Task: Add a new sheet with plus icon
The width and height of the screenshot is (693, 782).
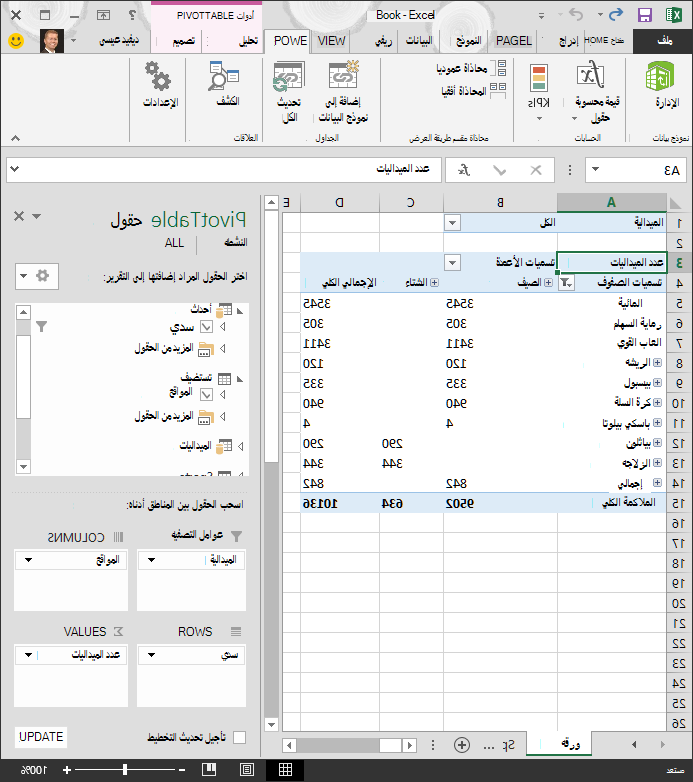Action: pyautogui.click(x=462, y=745)
